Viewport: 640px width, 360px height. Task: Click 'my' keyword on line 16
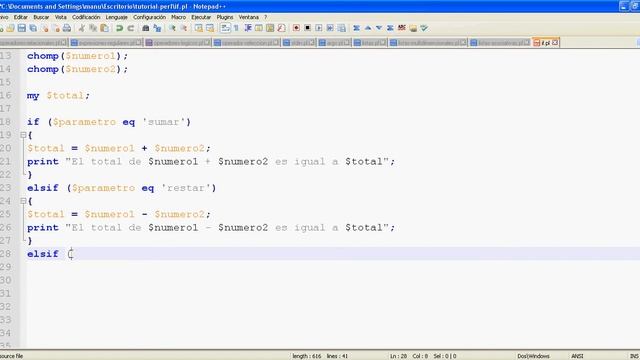[33, 96]
